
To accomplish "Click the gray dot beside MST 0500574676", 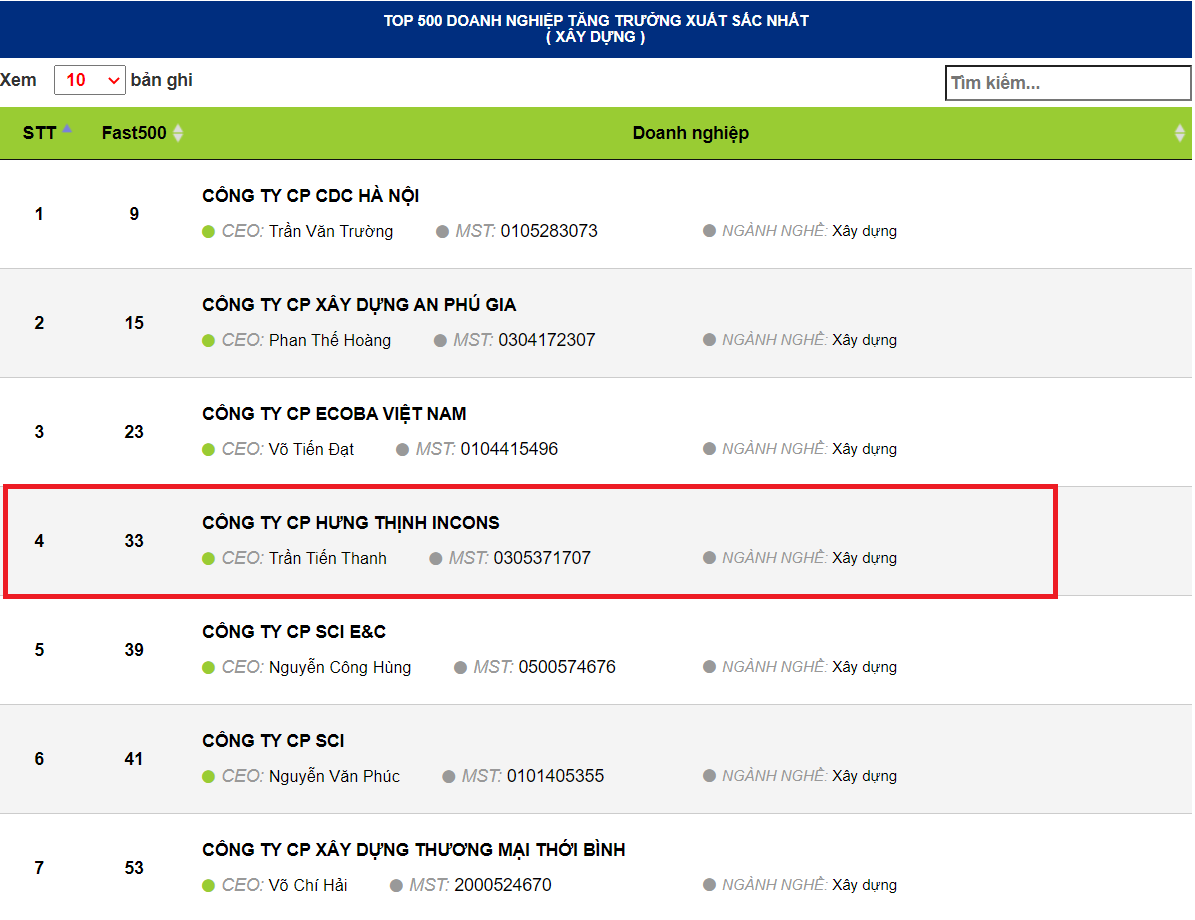I will [x=460, y=668].
